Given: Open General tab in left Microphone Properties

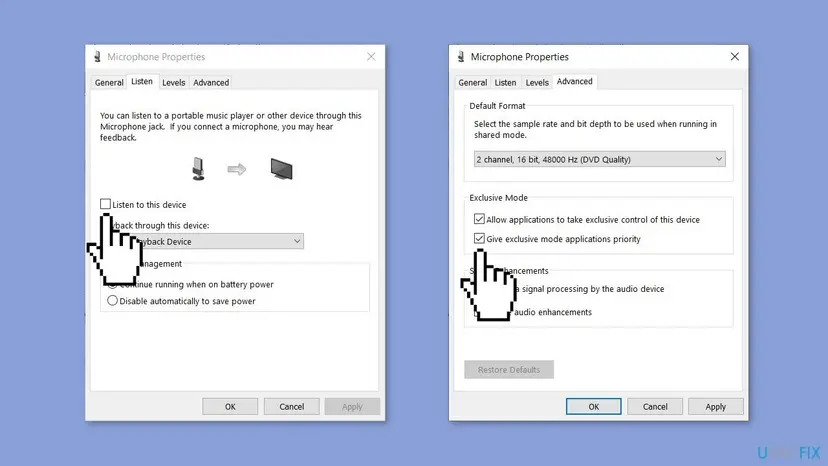Looking at the screenshot, I should pos(109,82).
